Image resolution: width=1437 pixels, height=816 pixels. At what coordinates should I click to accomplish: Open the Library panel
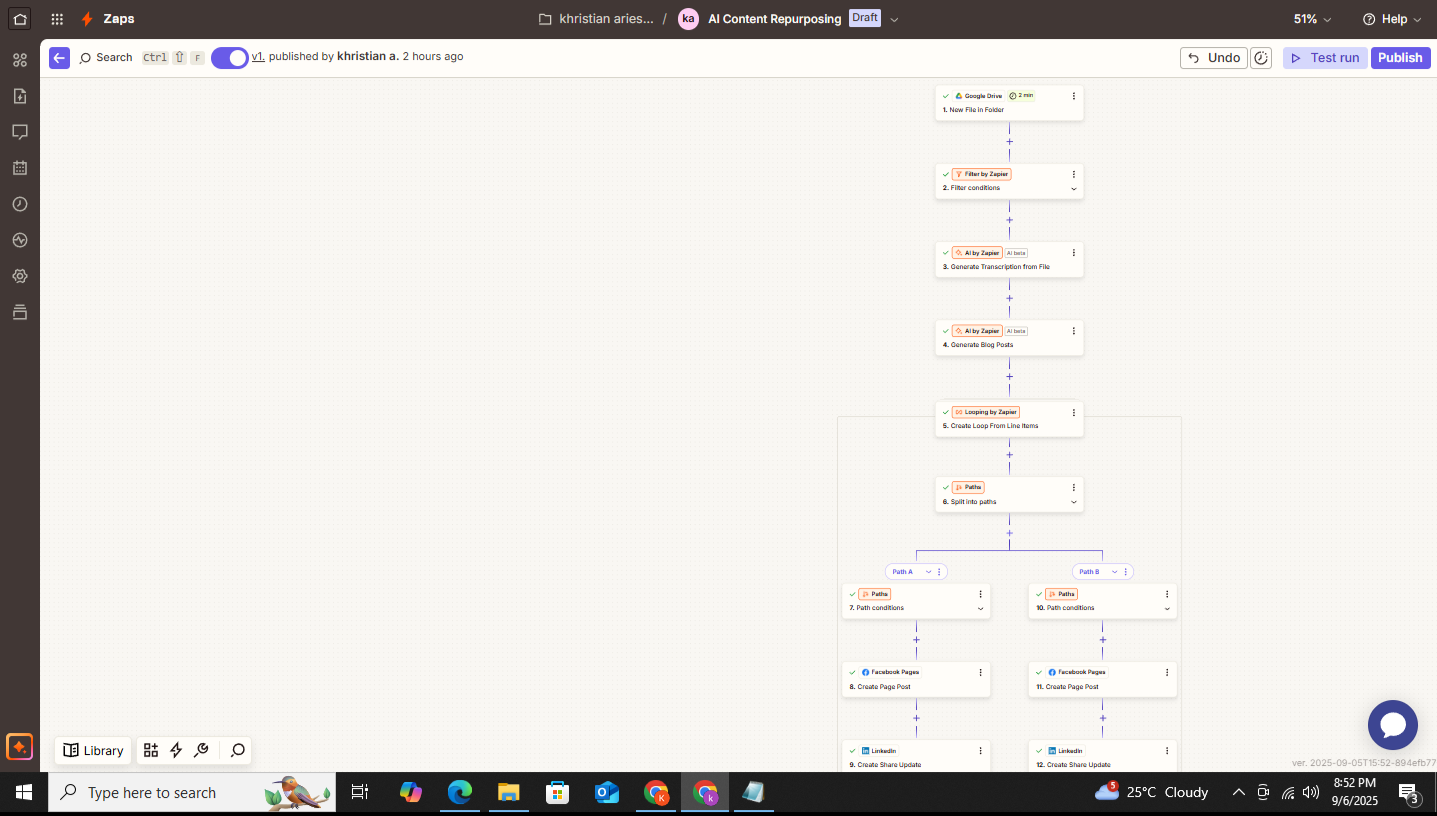(93, 750)
